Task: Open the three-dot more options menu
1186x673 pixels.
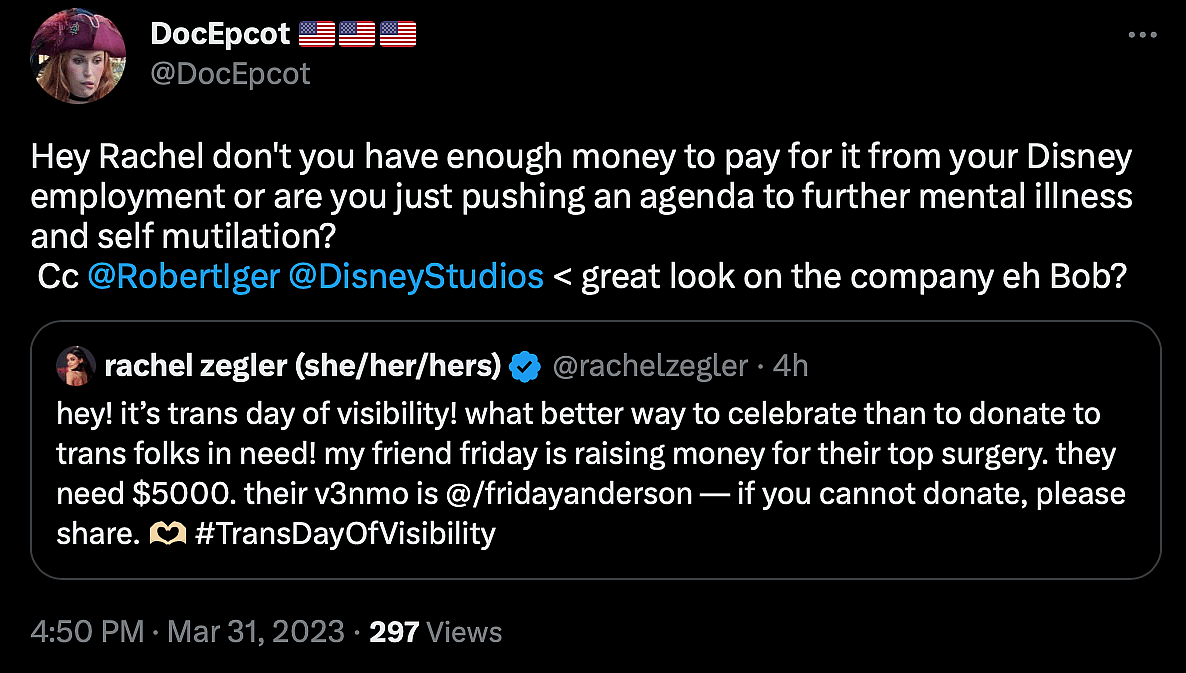Action: [x=1141, y=35]
